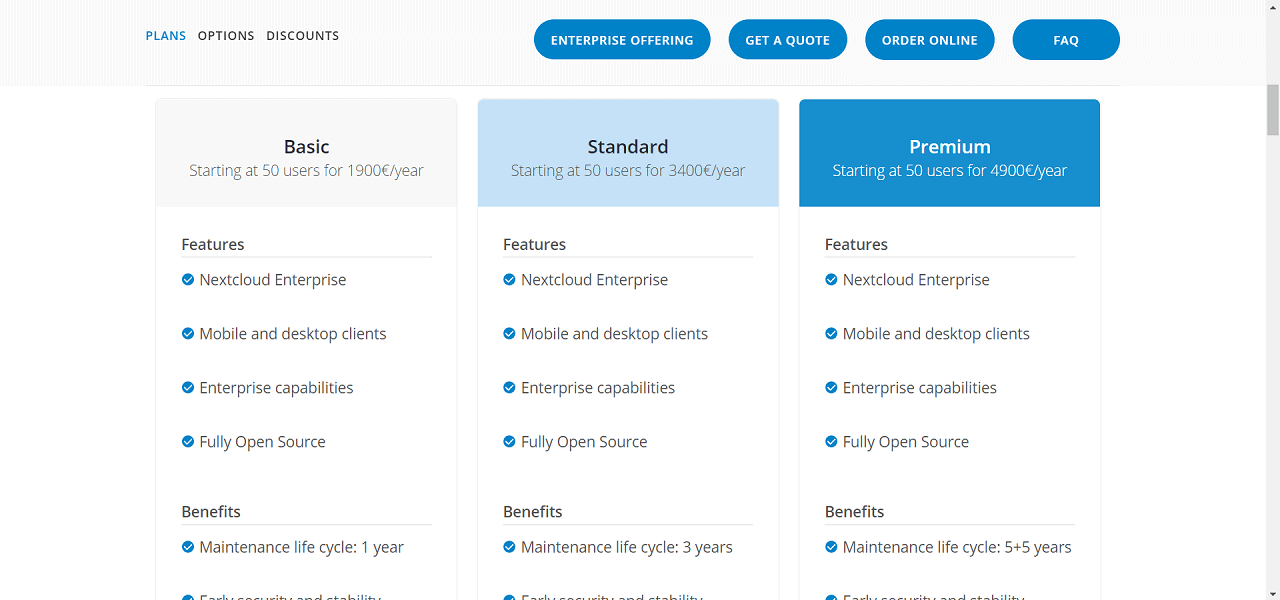Click Standard's Nextcloud Enterprise check icon
The height and width of the screenshot is (600, 1280).
coord(509,280)
